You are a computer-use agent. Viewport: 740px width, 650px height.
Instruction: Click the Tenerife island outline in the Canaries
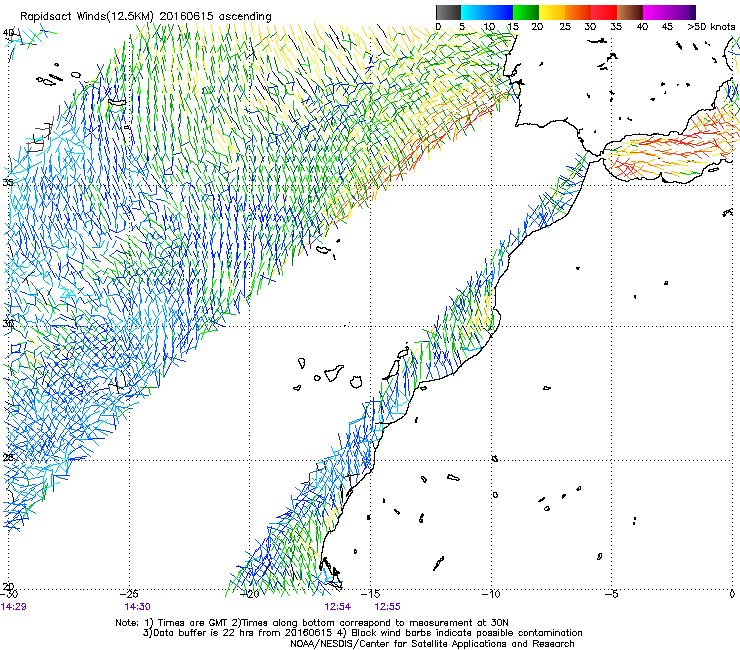[334, 372]
